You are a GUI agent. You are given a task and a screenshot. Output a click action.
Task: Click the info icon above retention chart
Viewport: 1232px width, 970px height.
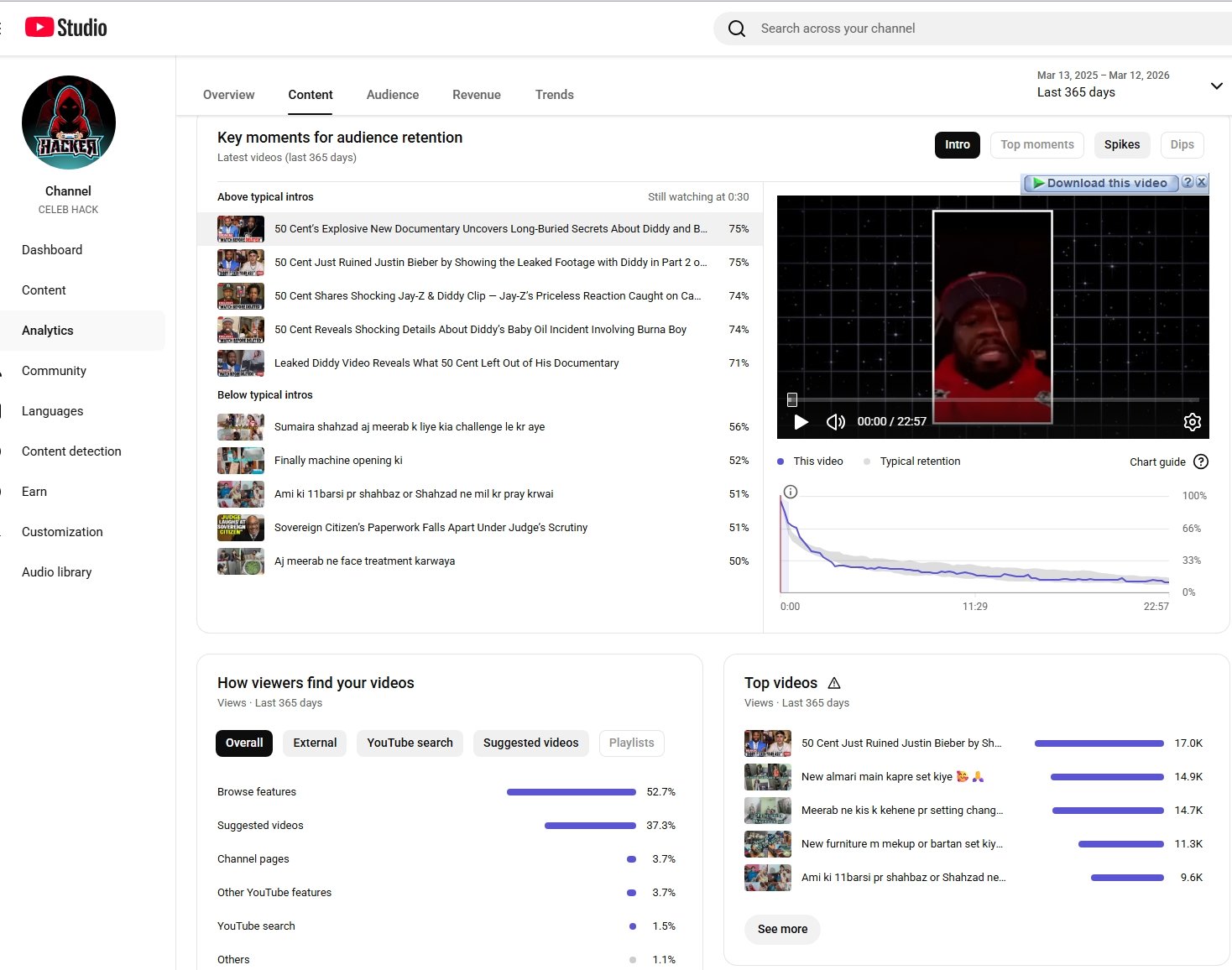[x=790, y=492]
